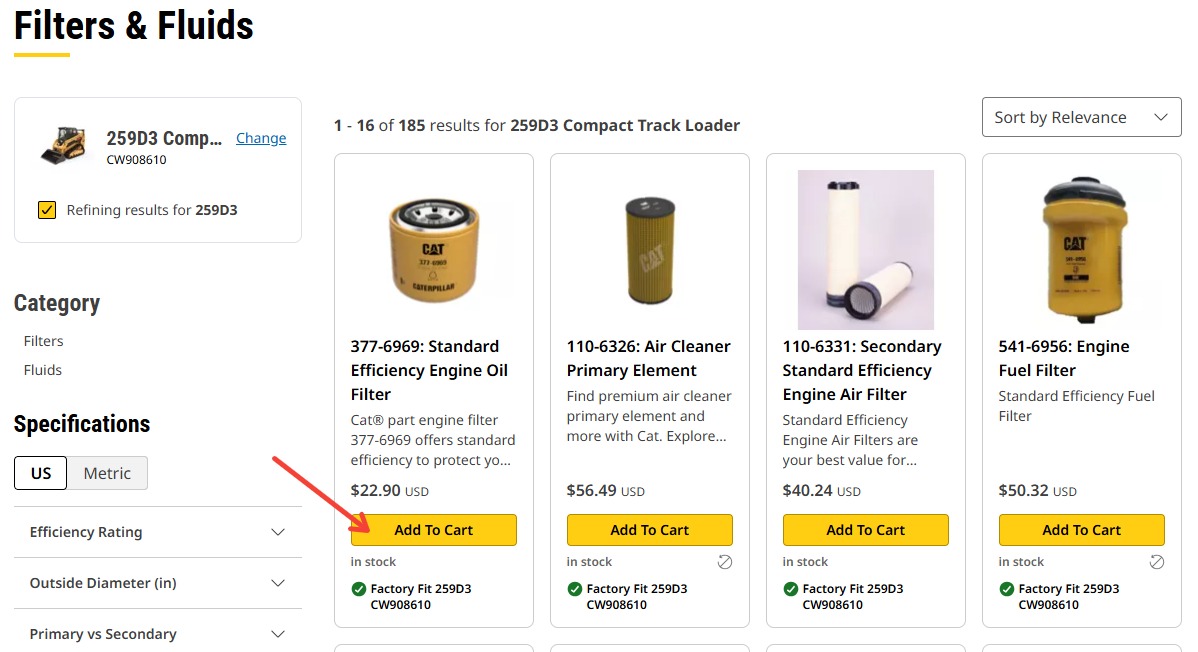Viewport: 1198px width, 652px height.
Task: Click the Change equipment link
Action: click(x=261, y=138)
